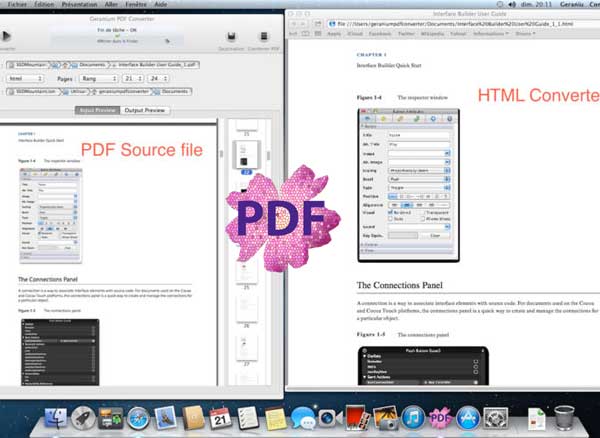Open Photo Booth in Dock
The image size is (600, 438).
pos(357,418)
